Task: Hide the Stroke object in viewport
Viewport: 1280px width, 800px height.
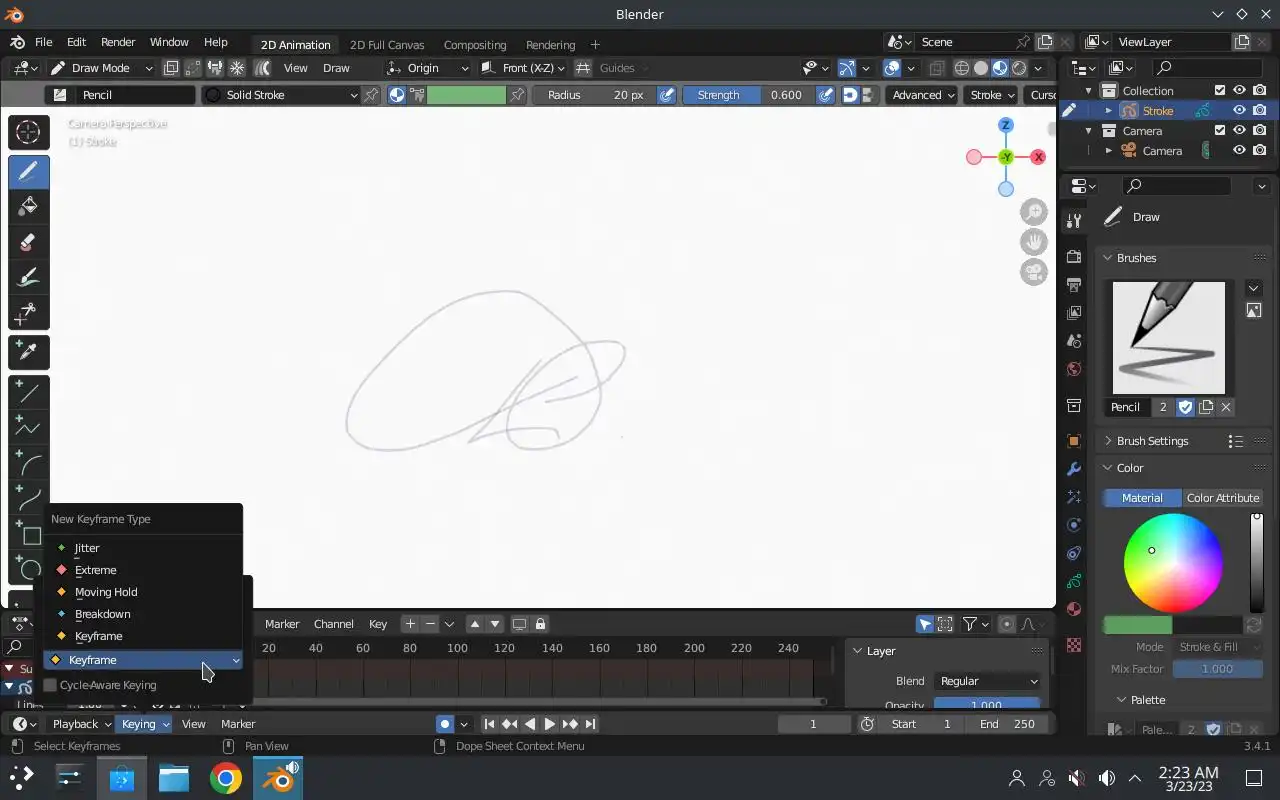Action: pyautogui.click(x=1239, y=111)
